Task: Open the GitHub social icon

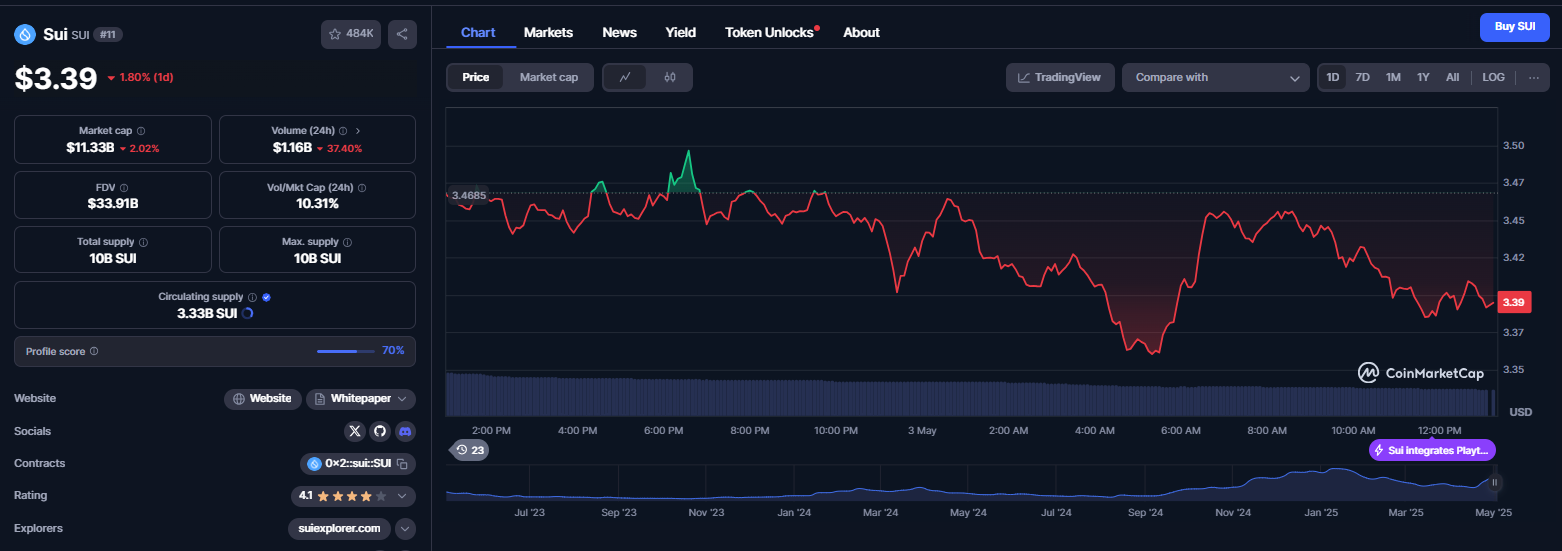Action: [x=380, y=431]
